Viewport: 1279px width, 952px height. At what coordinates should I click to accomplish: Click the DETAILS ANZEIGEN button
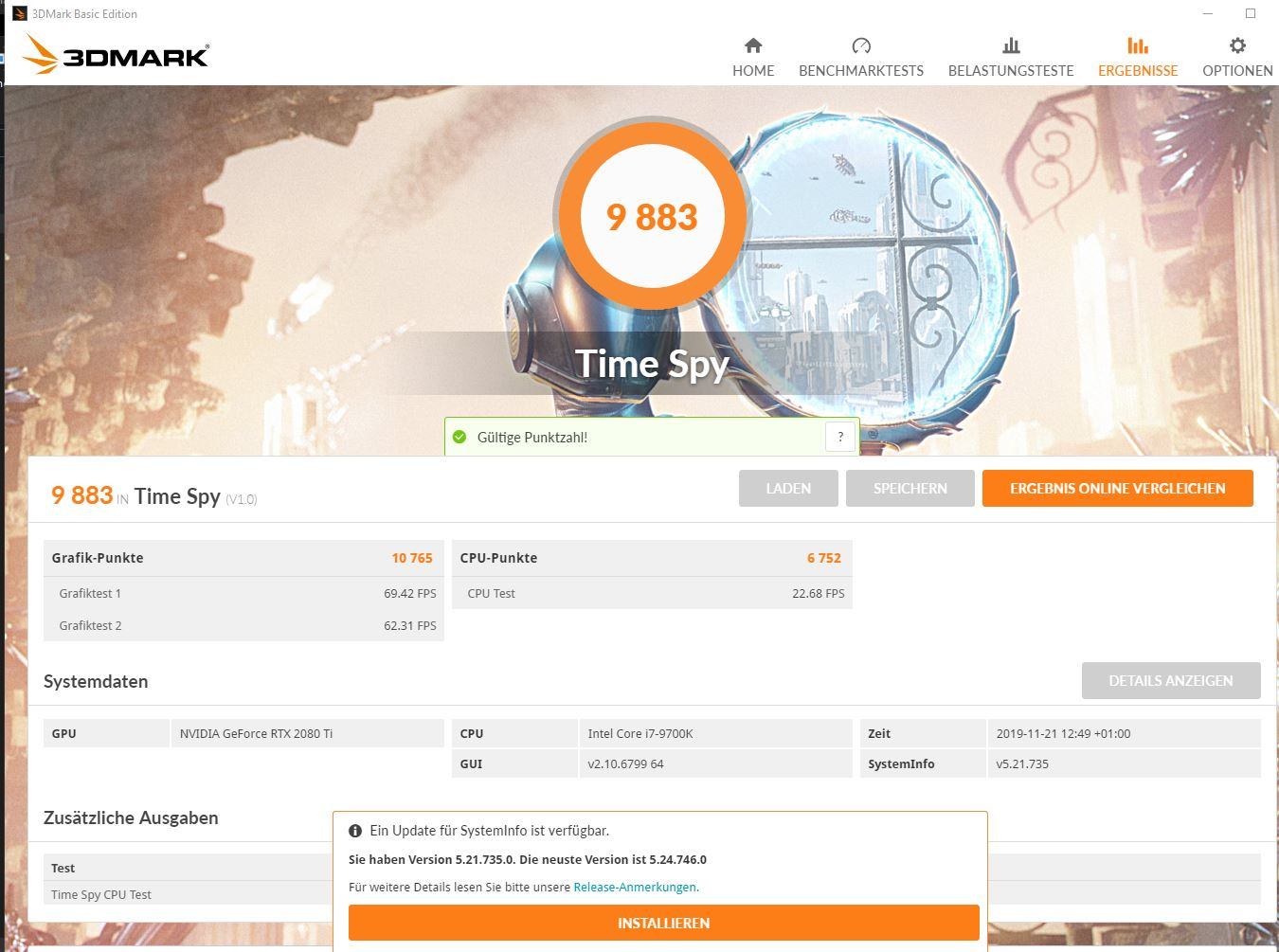(x=1171, y=680)
